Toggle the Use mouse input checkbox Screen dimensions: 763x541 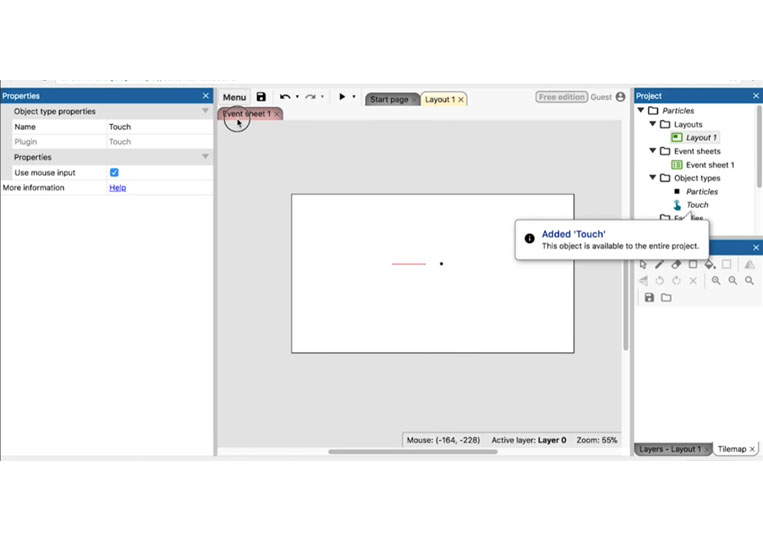pyautogui.click(x=114, y=173)
